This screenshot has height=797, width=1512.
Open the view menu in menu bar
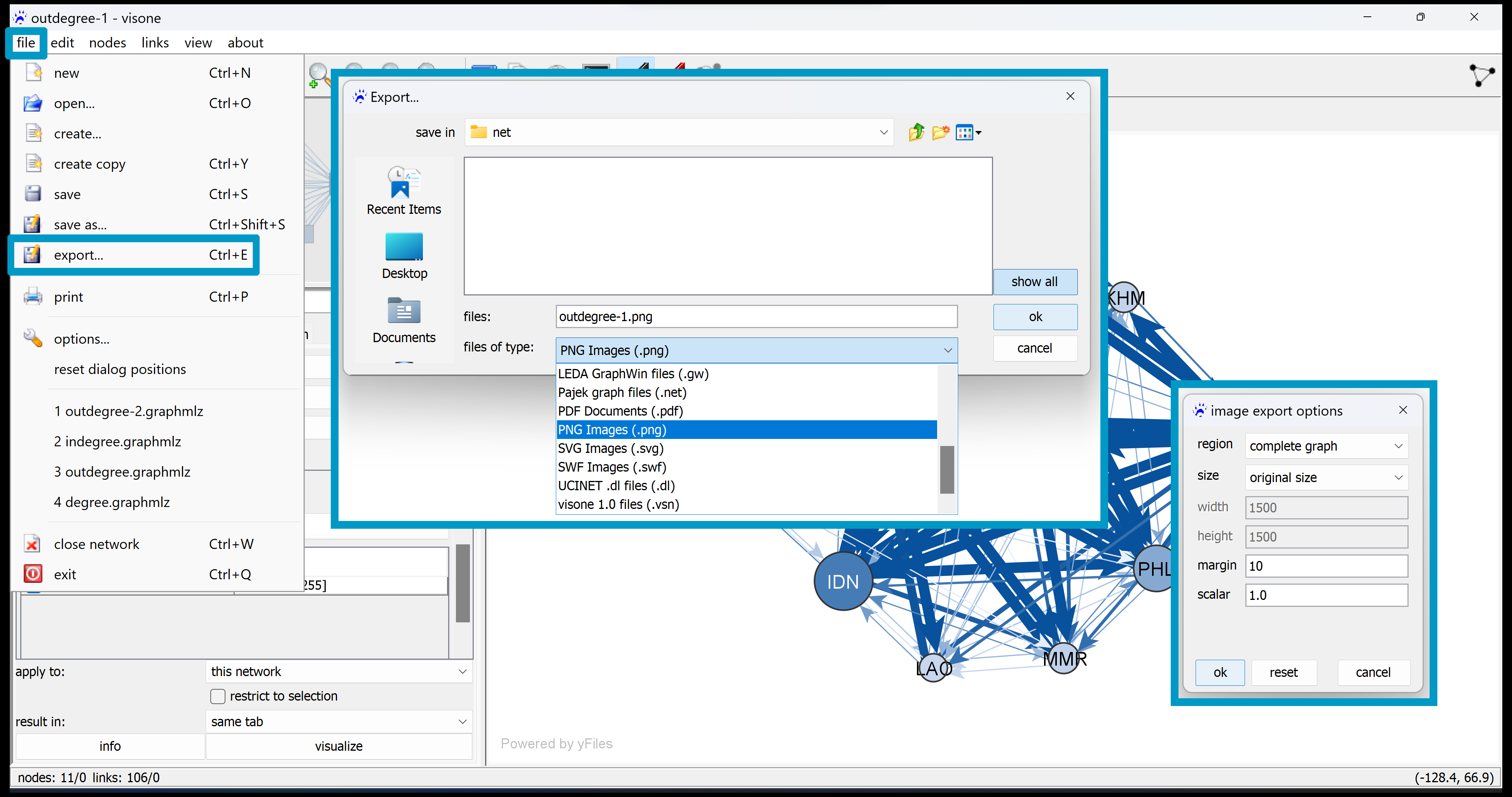point(198,43)
